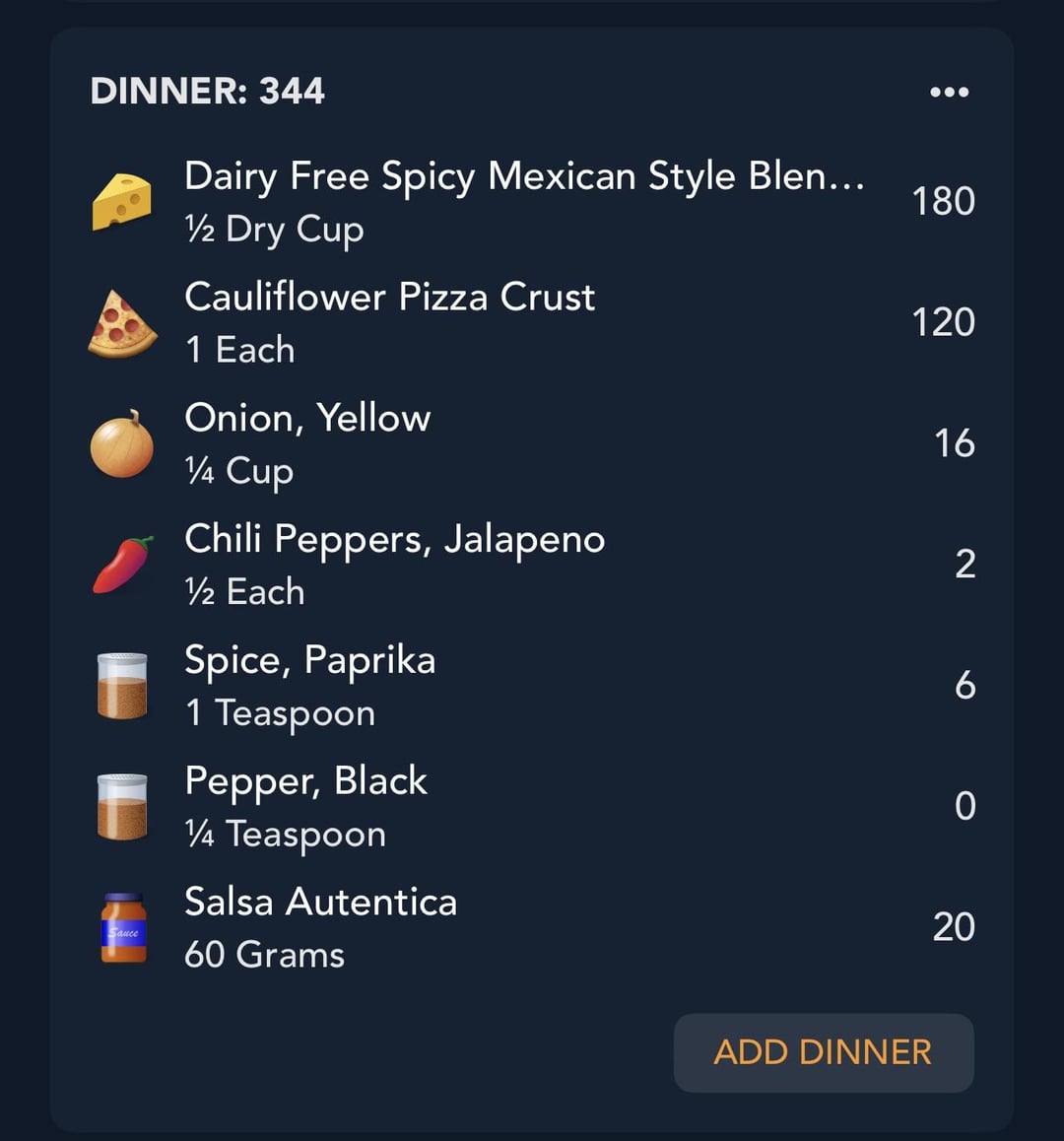Select Chili Peppers, Jalapeno item

click(x=531, y=565)
